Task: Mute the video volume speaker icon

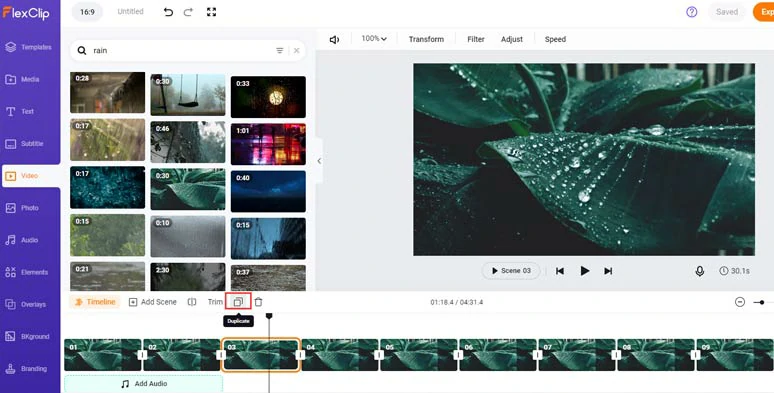Action: click(334, 39)
